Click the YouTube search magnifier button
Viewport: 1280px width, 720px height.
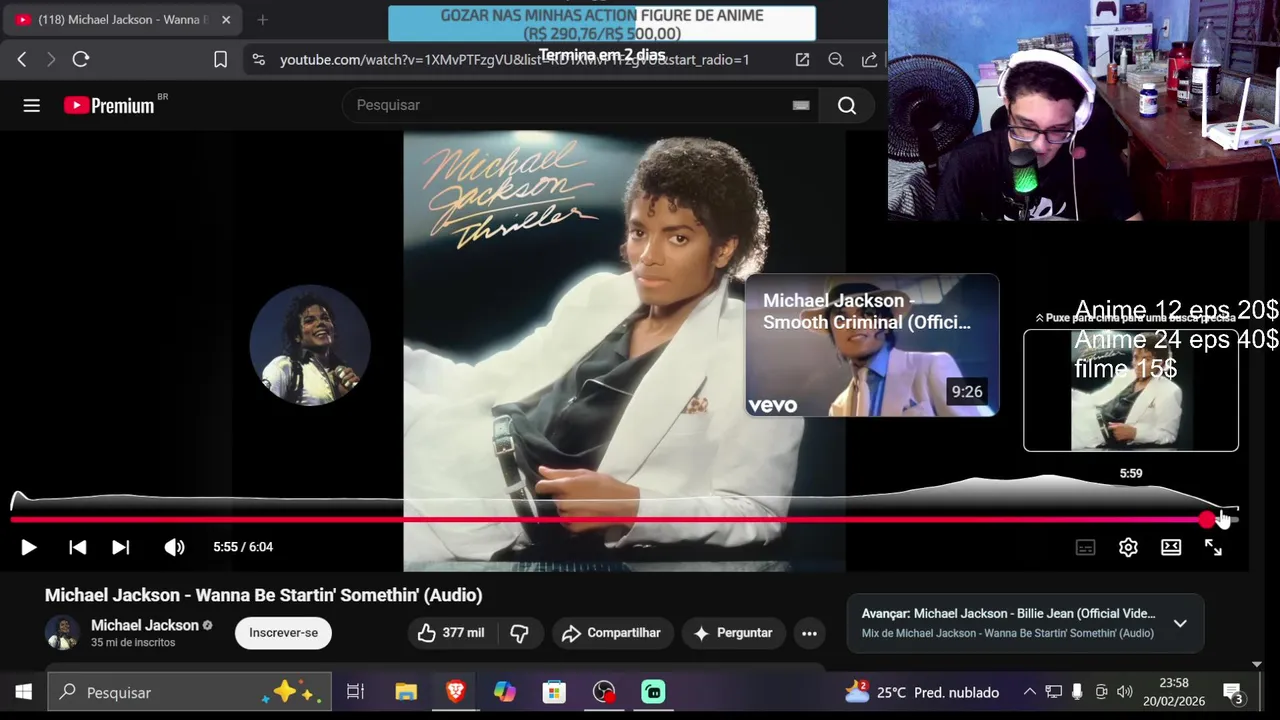click(847, 105)
